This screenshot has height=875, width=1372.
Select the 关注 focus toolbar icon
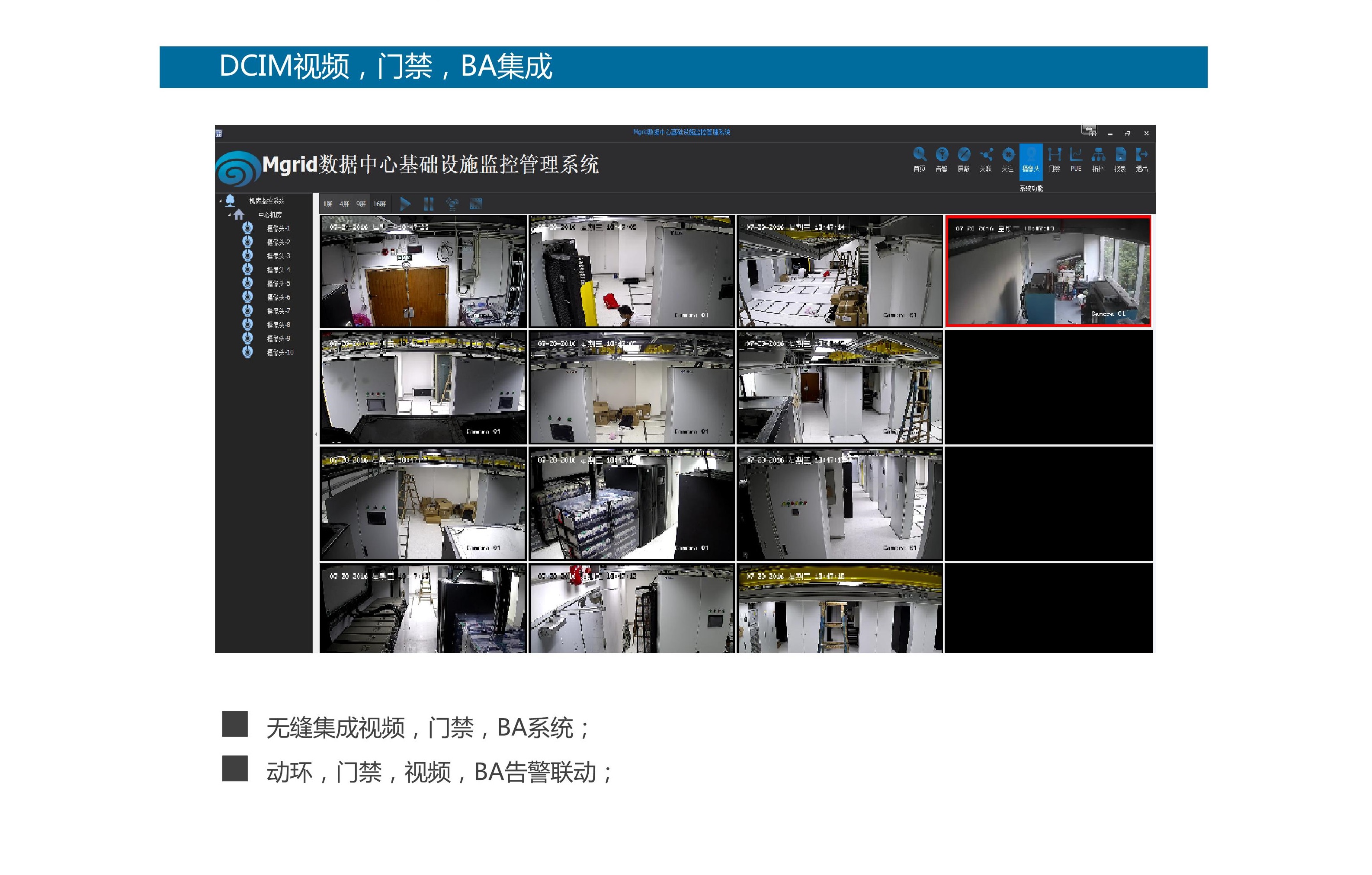(1008, 160)
